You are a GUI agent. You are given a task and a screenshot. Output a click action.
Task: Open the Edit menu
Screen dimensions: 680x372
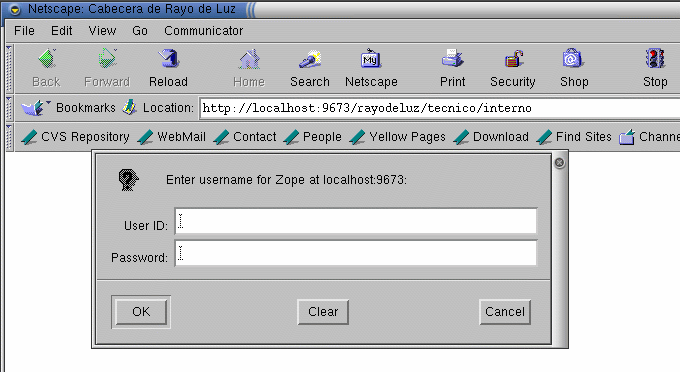click(x=62, y=31)
